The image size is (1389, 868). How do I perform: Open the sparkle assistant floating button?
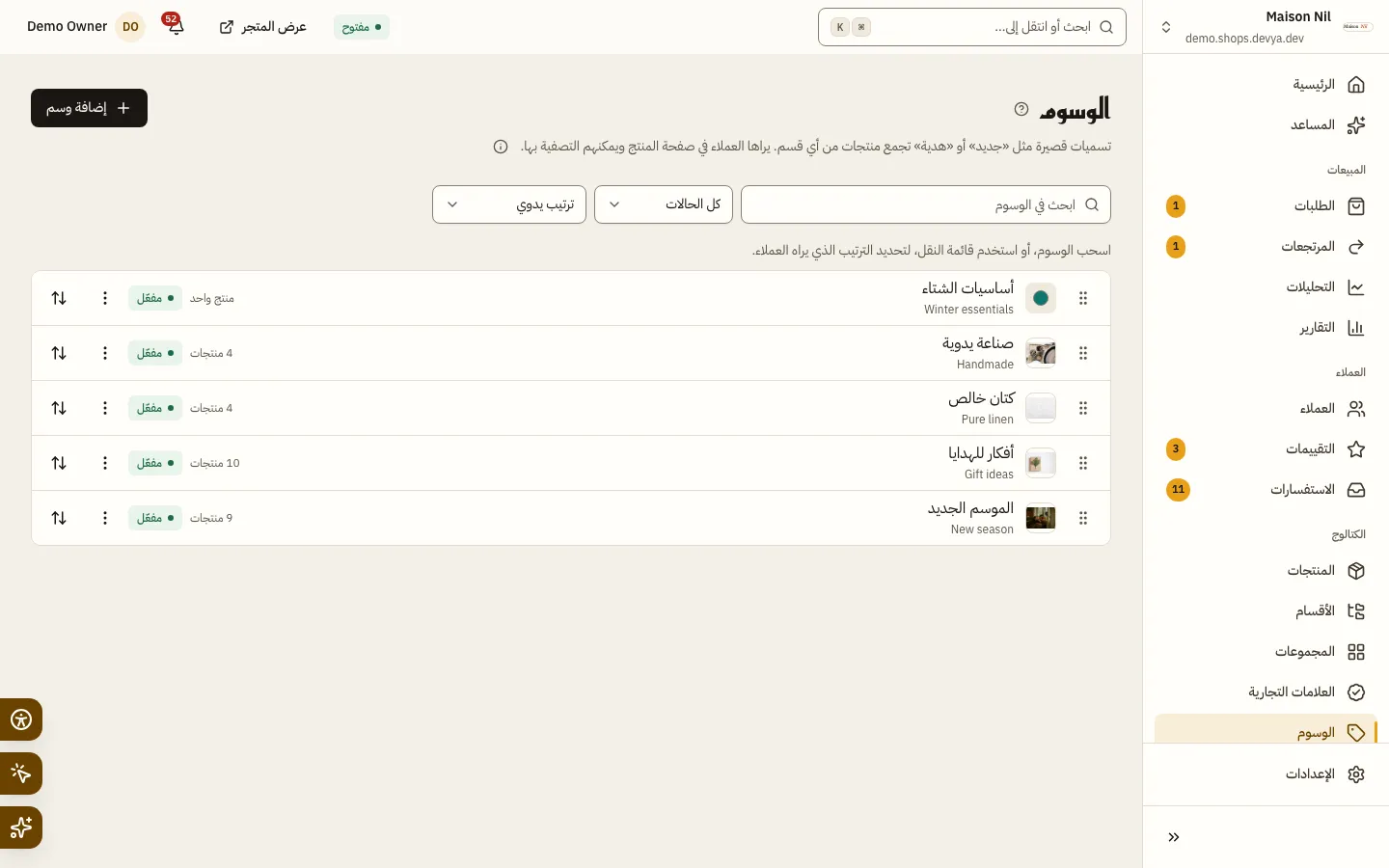(20, 827)
